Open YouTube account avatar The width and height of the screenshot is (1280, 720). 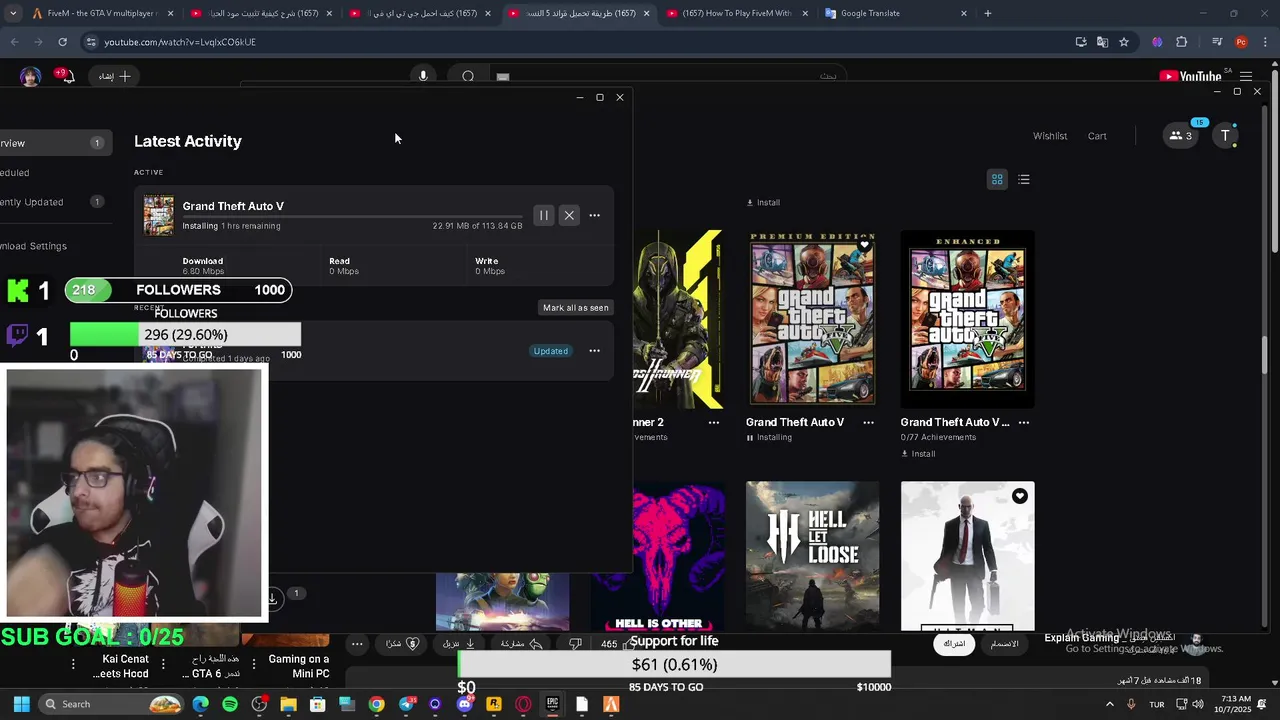coord(30,77)
